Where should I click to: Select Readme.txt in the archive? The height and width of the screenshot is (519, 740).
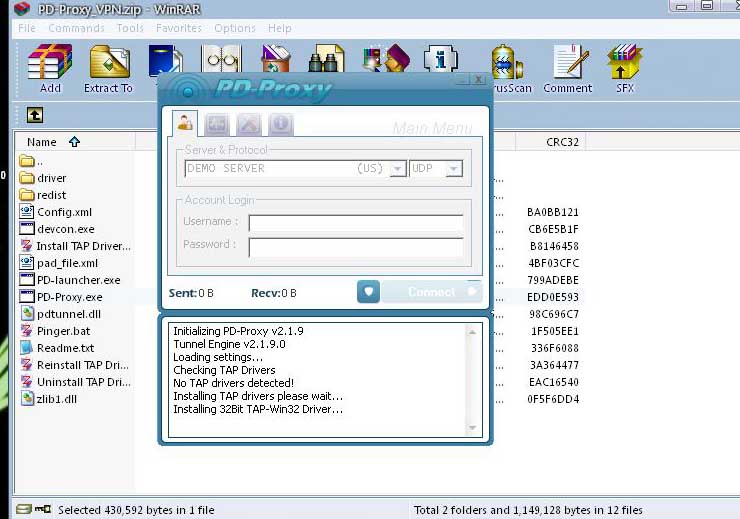(x=57, y=348)
